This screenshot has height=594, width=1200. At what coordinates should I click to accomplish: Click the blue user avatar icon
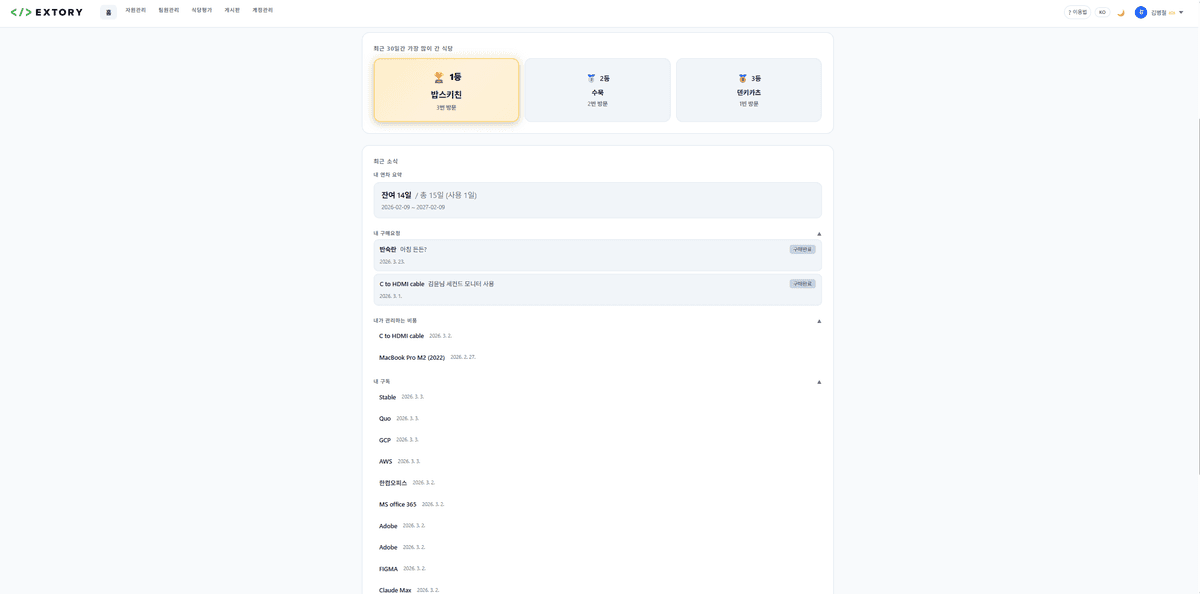coord(1141,12)
